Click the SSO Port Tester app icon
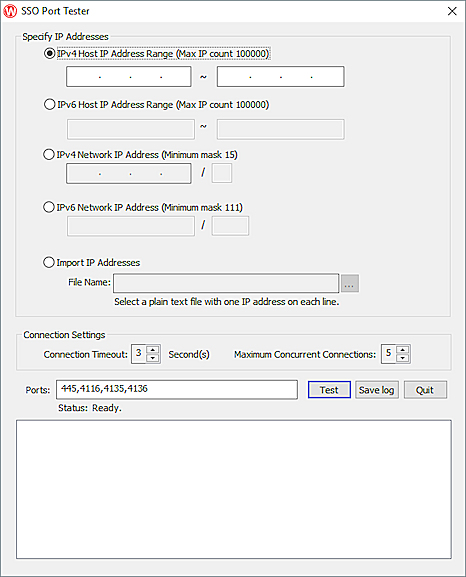The height and width of the screenshot is (577, 466). coord(10,11)
